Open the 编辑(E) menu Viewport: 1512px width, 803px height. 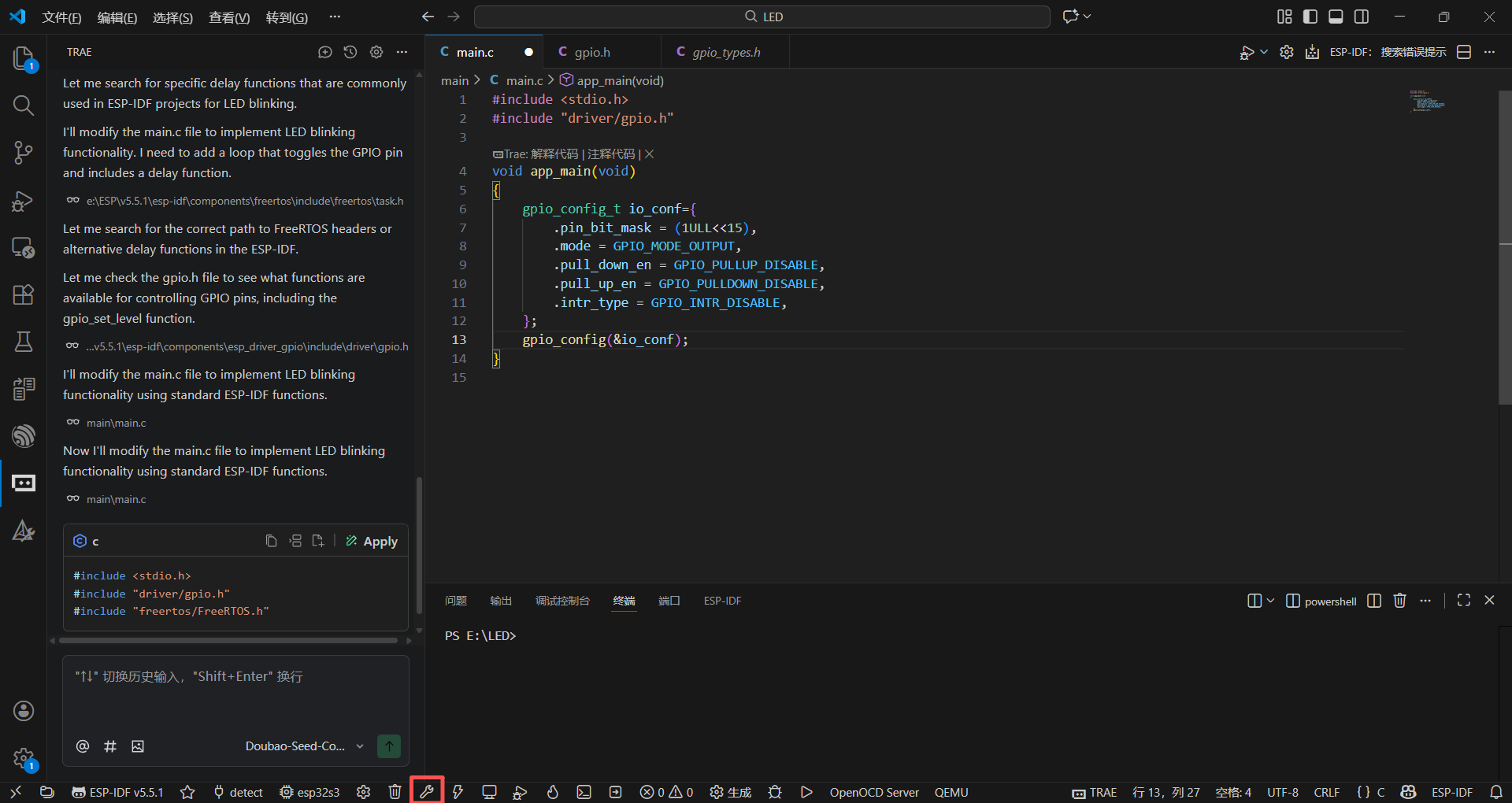[117, 17]
